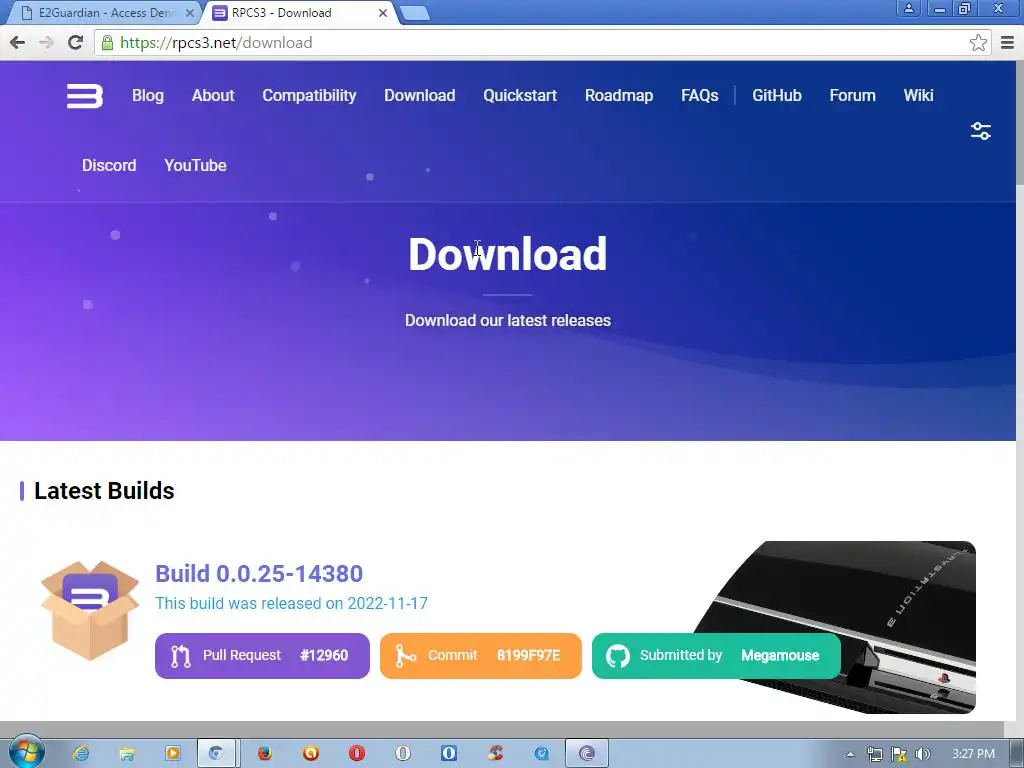Click the pull request icon in the purple button
1024x768 pixels.
(181, 656)
